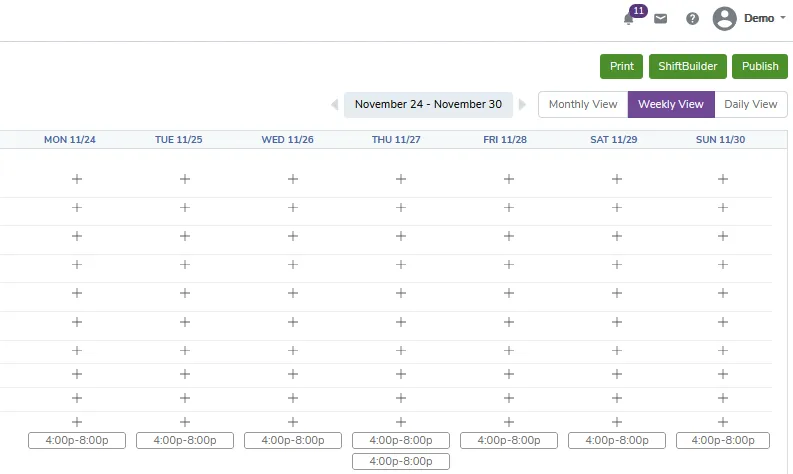The height and width of the screenshot is (474, 793).
Task: Add shift with topmost plus under SAT 11/29
Action: pos(617,179)
